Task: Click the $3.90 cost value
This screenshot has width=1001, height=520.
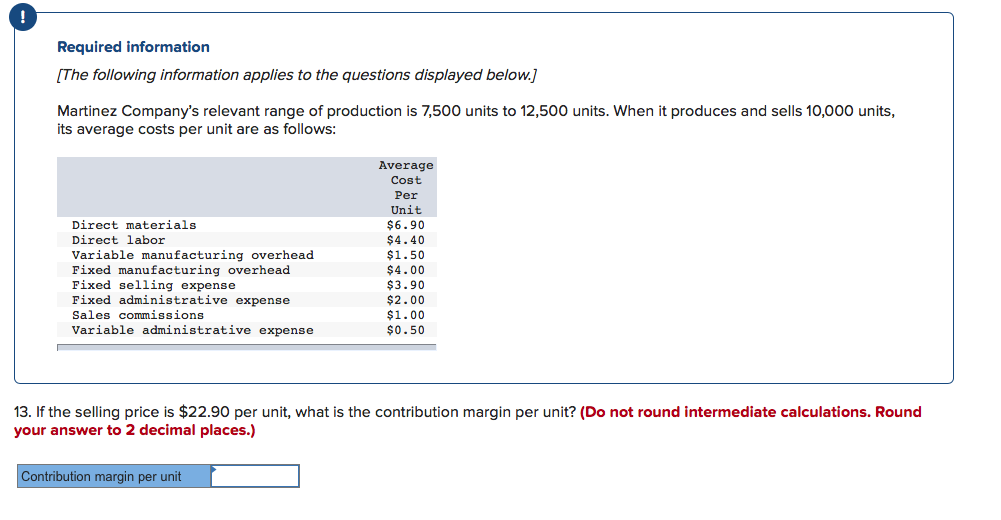Action: click(405, 285)
